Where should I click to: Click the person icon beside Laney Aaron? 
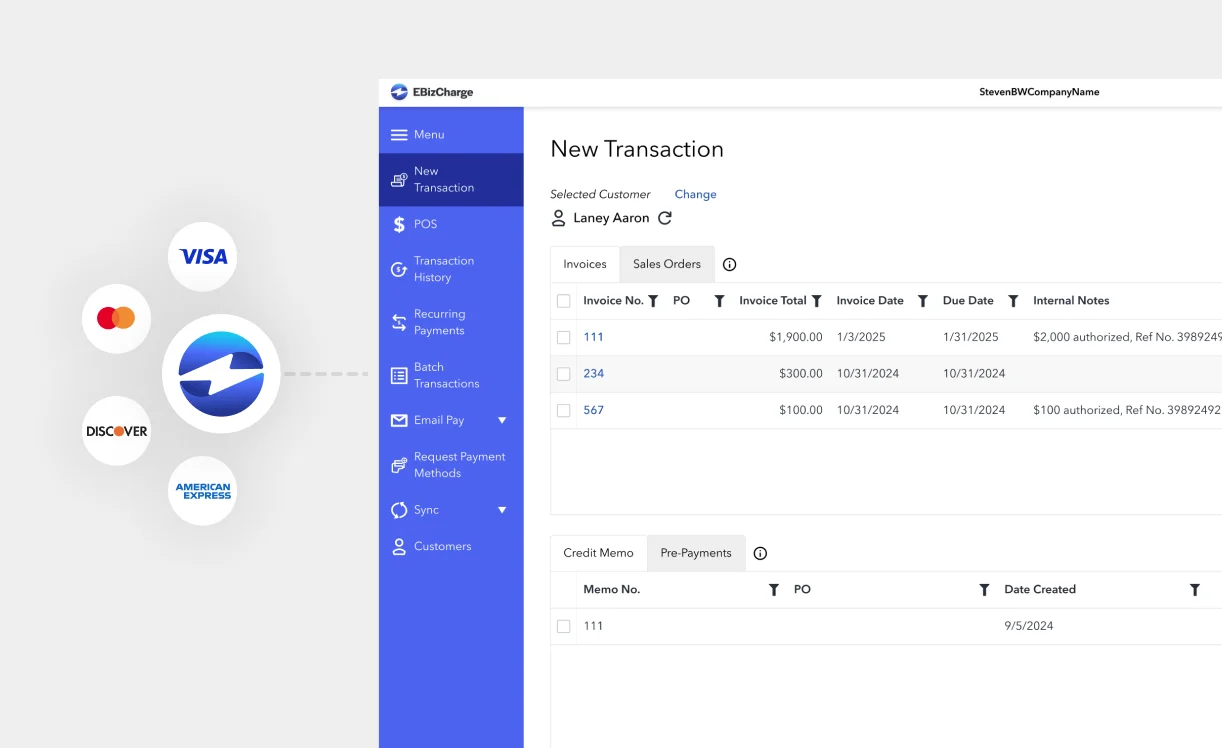[559, 218]
